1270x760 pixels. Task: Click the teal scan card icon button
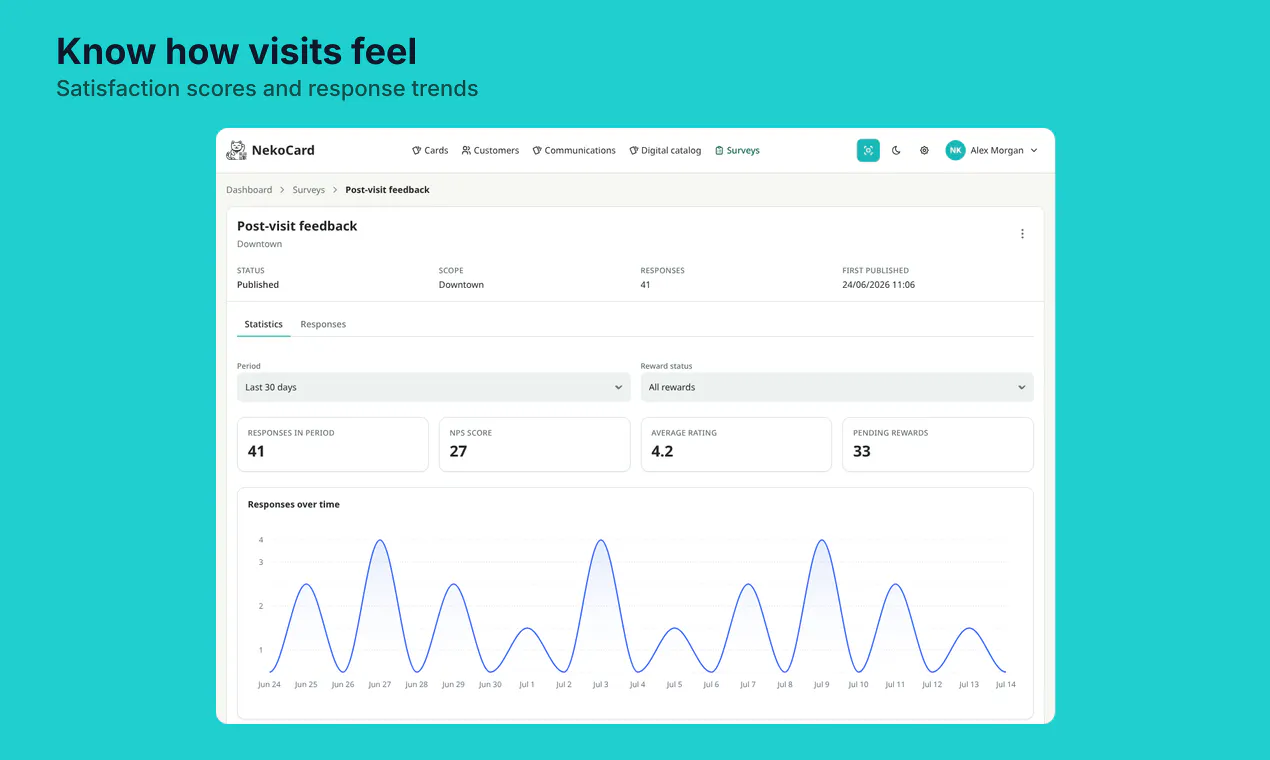(868, 150)
